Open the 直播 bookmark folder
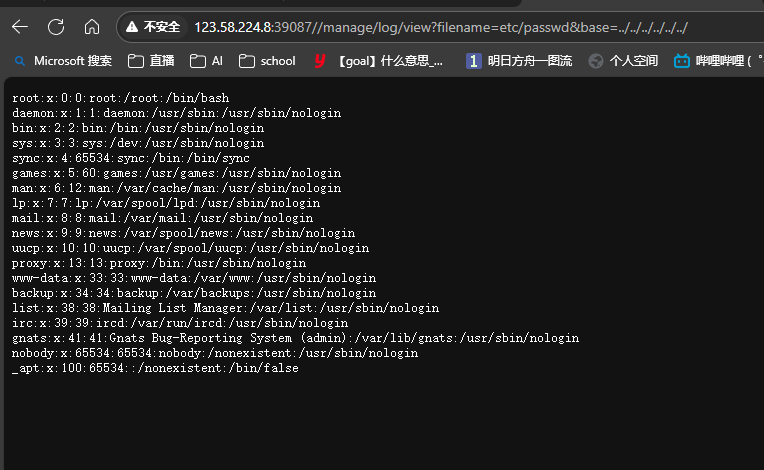764x470 pixels. point(151,61)
